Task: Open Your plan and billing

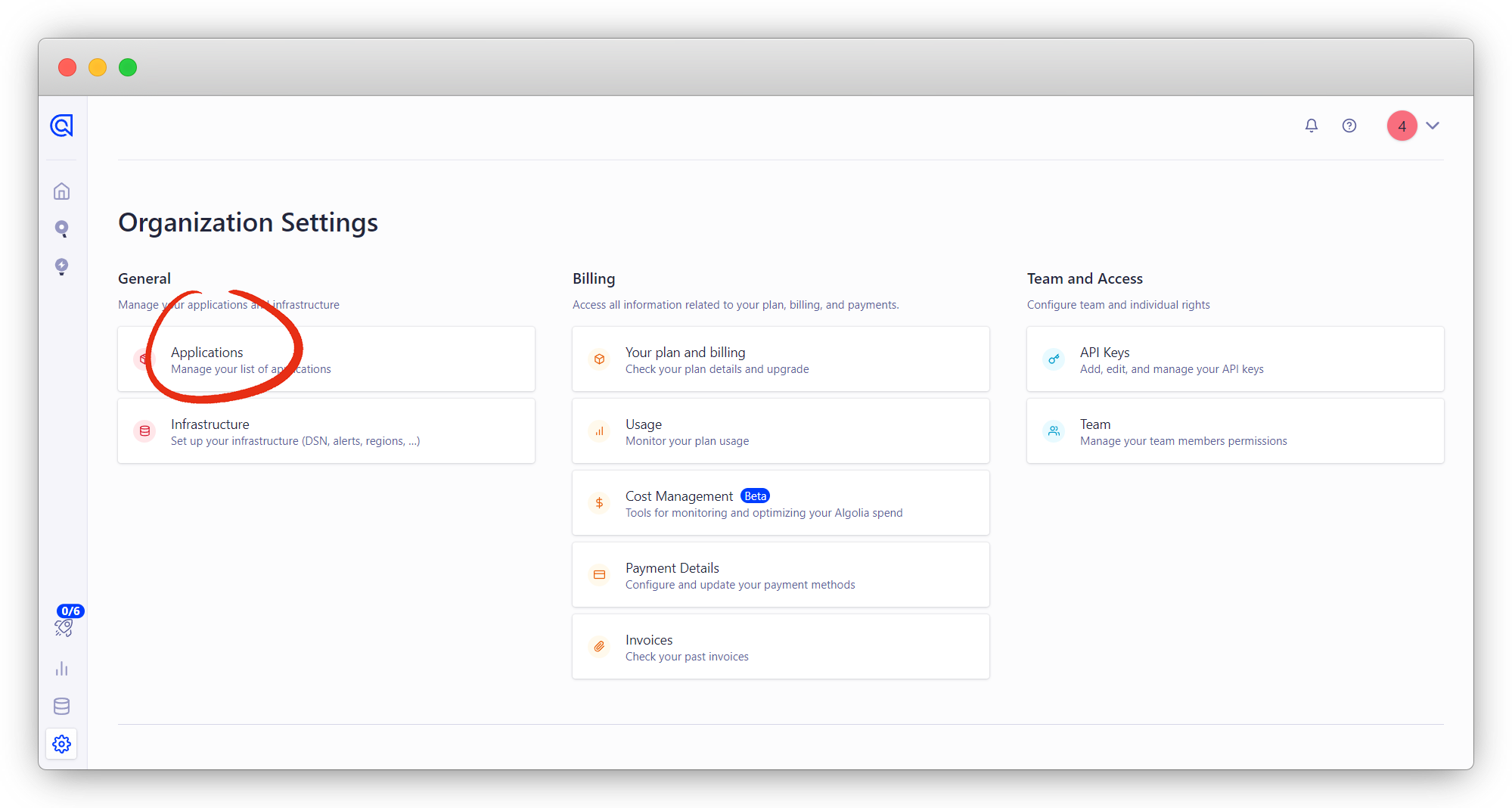Action: point(780,359)
